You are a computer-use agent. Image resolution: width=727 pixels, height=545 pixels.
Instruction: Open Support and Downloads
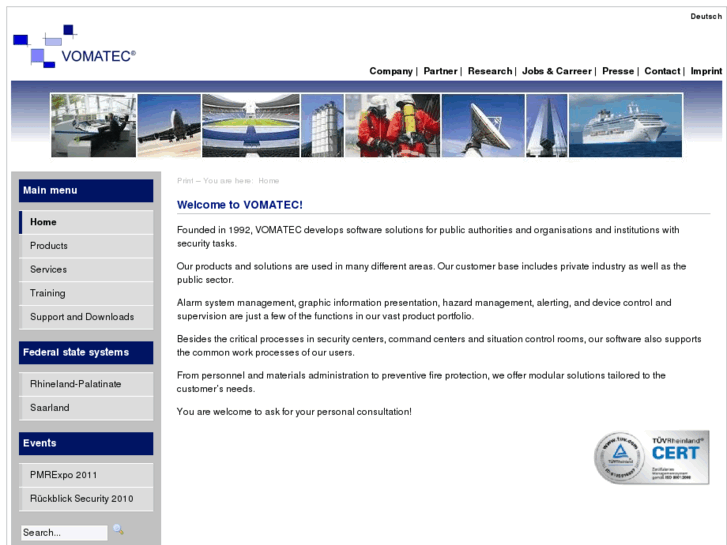86,317
